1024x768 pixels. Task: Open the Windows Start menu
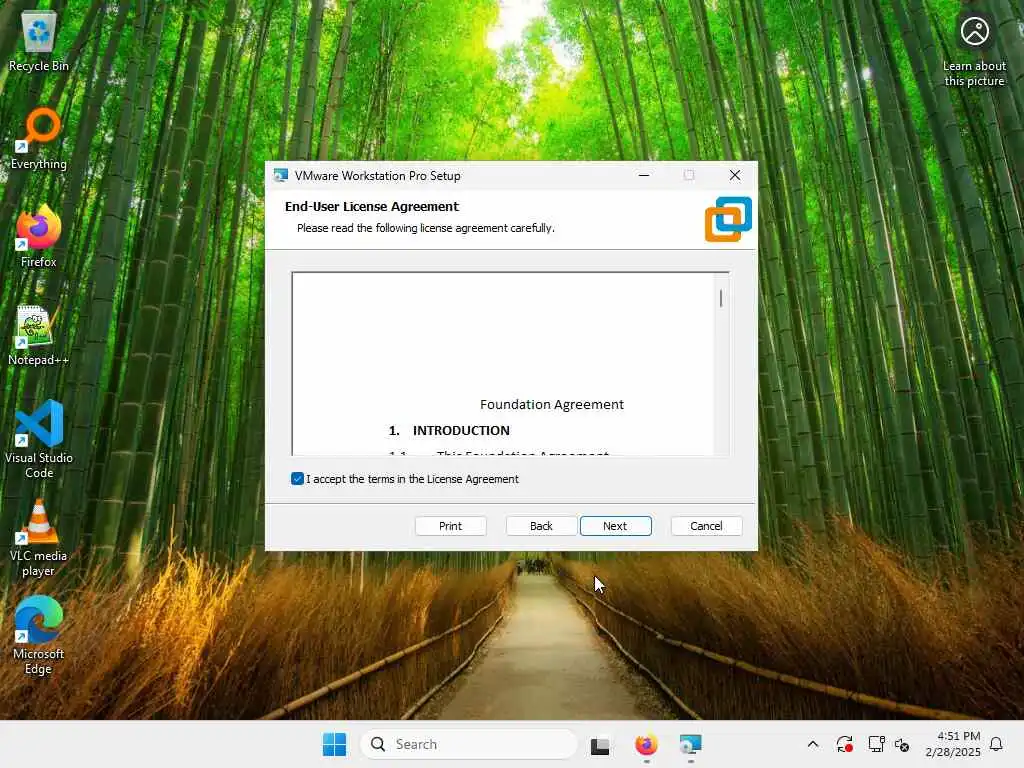(x=334, y=744)
